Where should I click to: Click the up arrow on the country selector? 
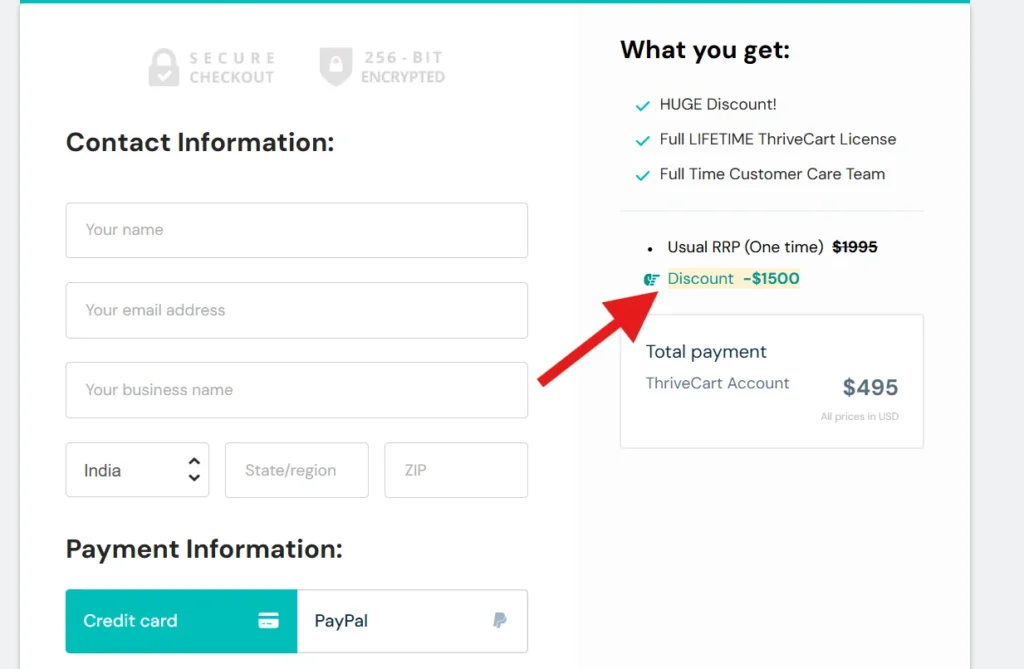point(193,463)
